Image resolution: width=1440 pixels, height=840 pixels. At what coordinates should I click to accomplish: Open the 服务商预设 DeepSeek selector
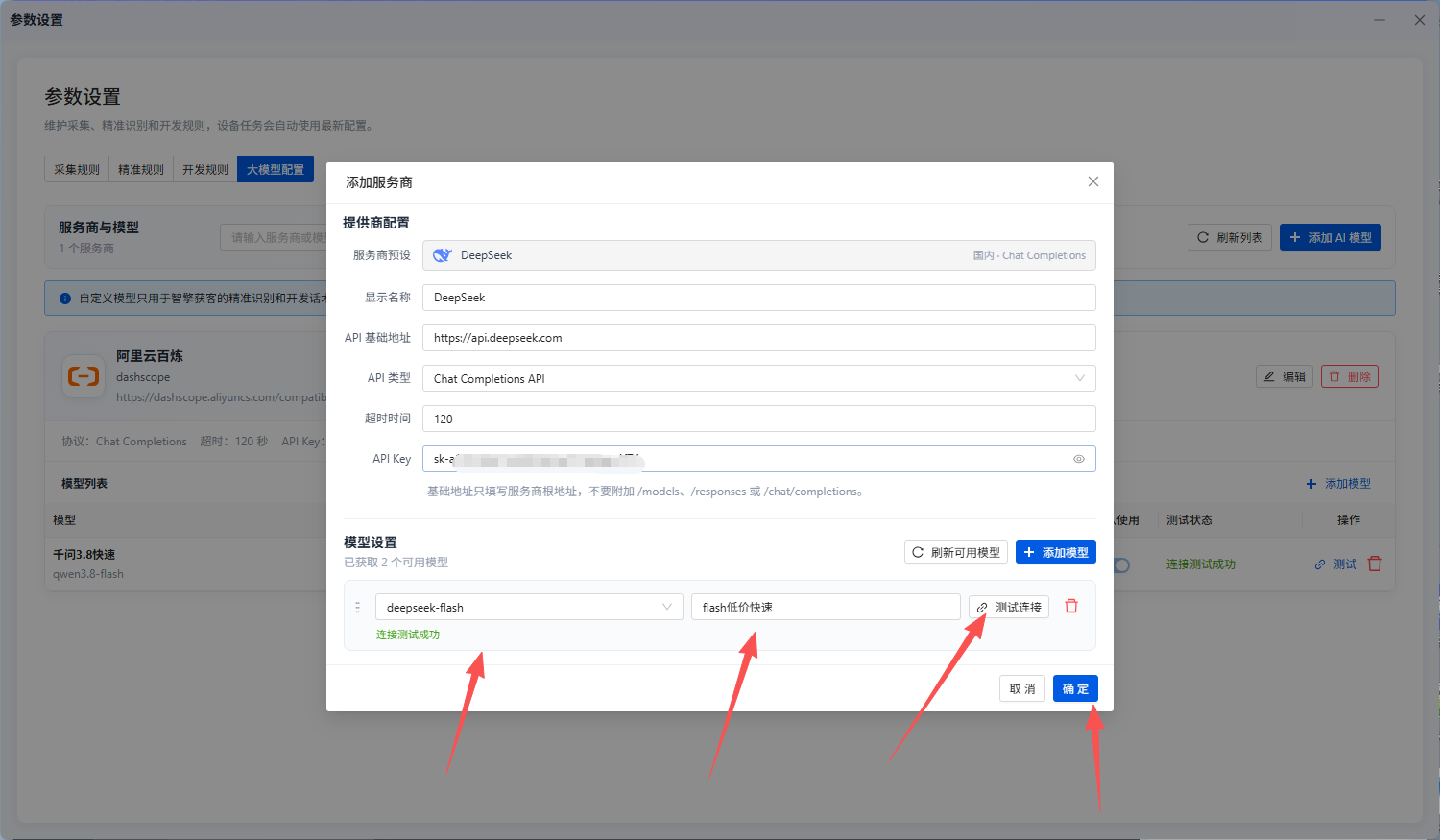(x=758, y=255)
